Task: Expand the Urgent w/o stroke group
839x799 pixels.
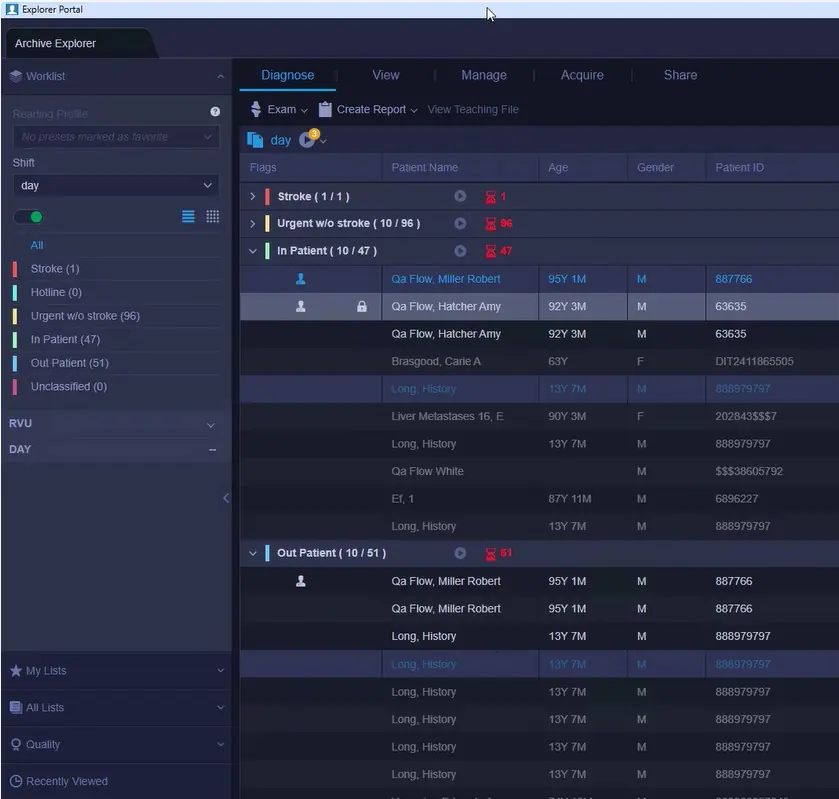Action: 253,223
